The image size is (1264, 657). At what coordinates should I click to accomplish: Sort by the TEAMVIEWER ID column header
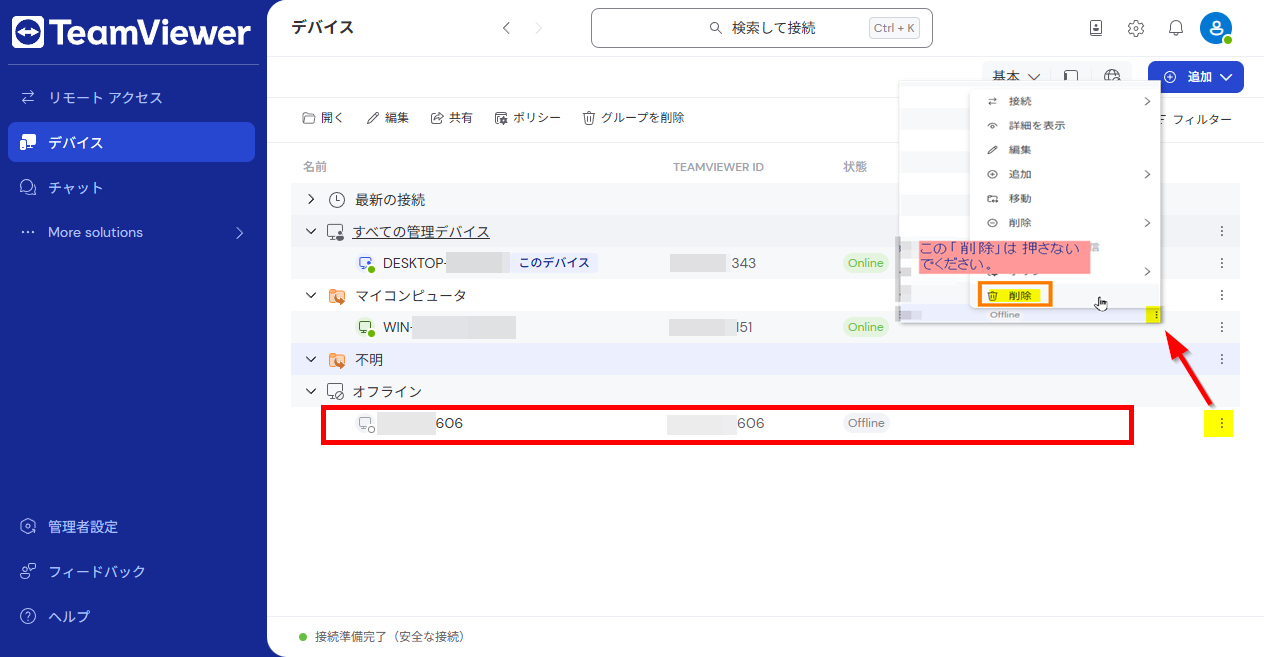[718, 167]
